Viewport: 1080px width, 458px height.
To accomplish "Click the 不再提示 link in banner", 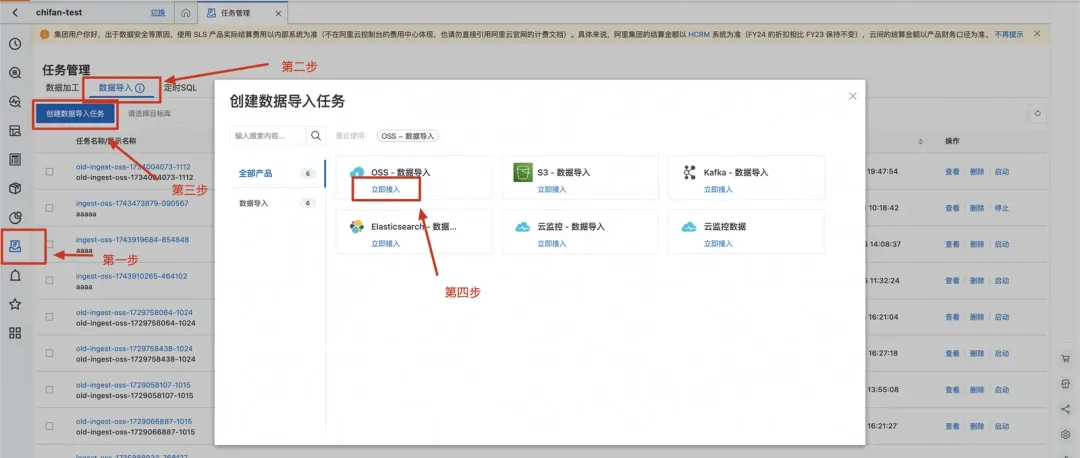I will [1009, 34].
